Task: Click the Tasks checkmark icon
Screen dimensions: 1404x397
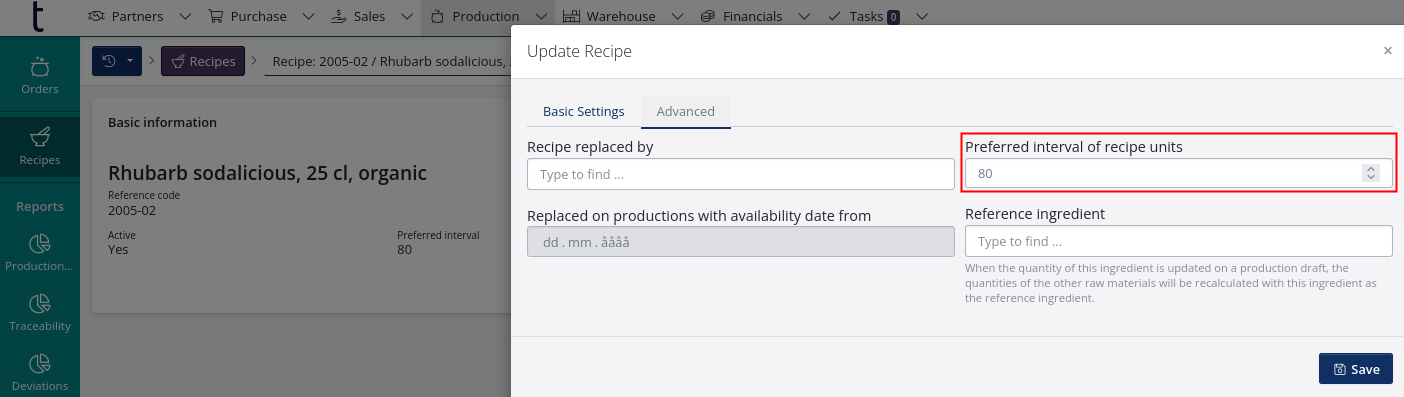Action: (835, 16)
